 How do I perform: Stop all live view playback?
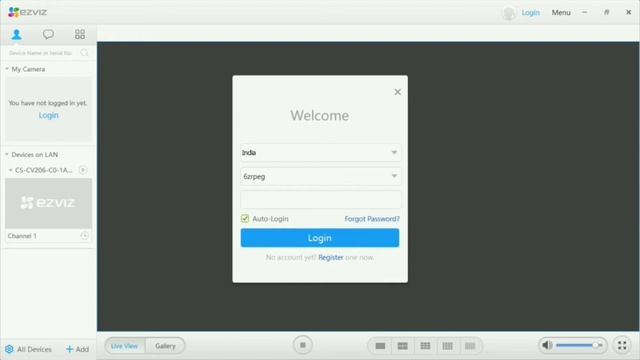pos(302,345)
